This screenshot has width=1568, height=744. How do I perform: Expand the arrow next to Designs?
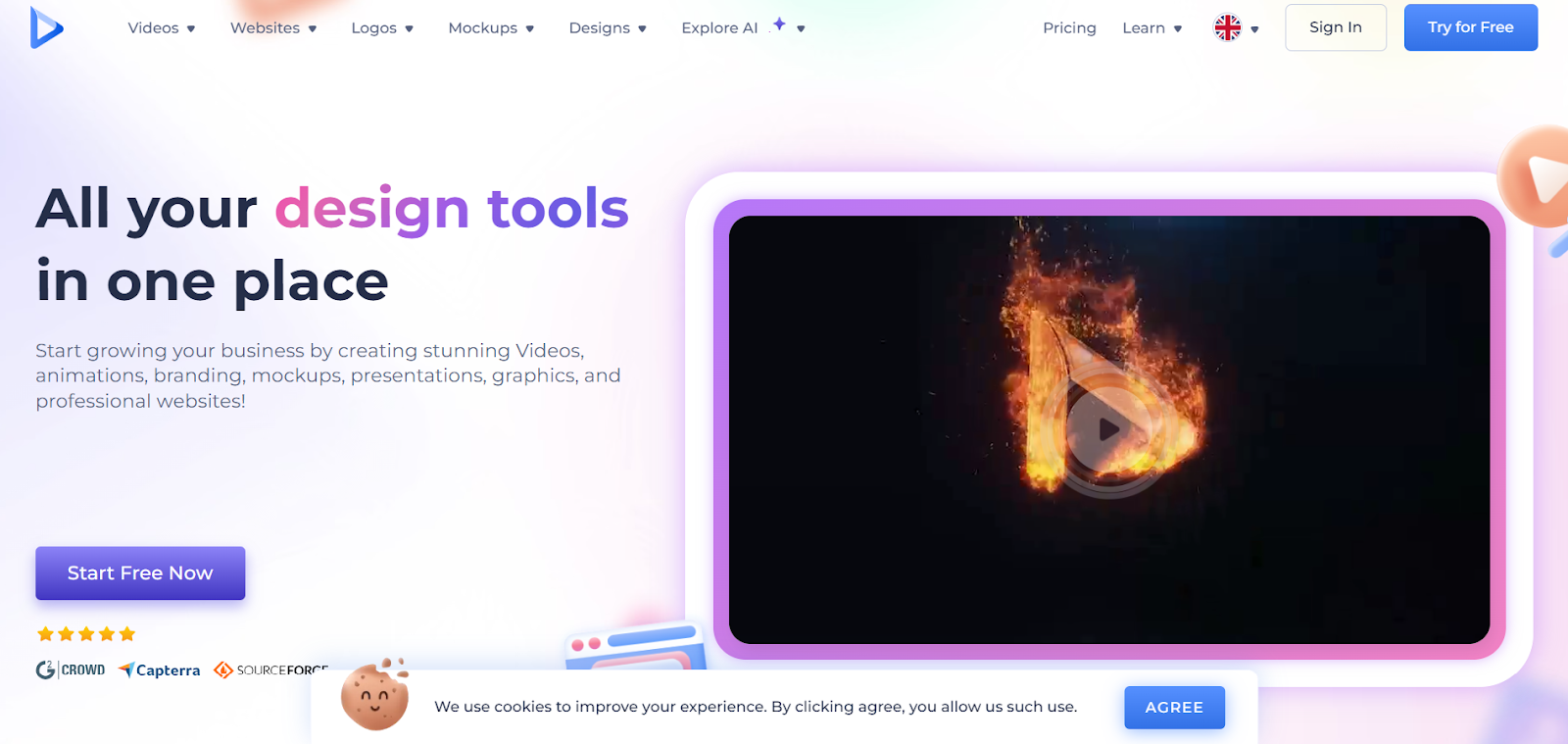[x=643, y=29]
